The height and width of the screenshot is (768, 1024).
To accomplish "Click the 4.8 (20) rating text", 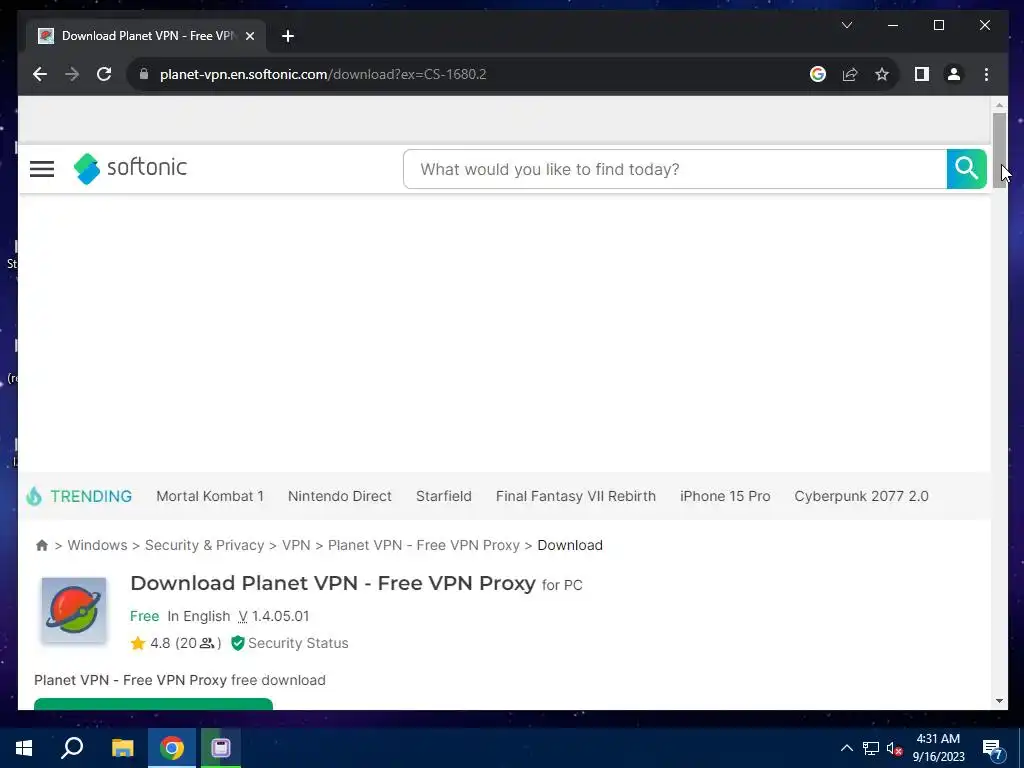I will click(185, 643).
